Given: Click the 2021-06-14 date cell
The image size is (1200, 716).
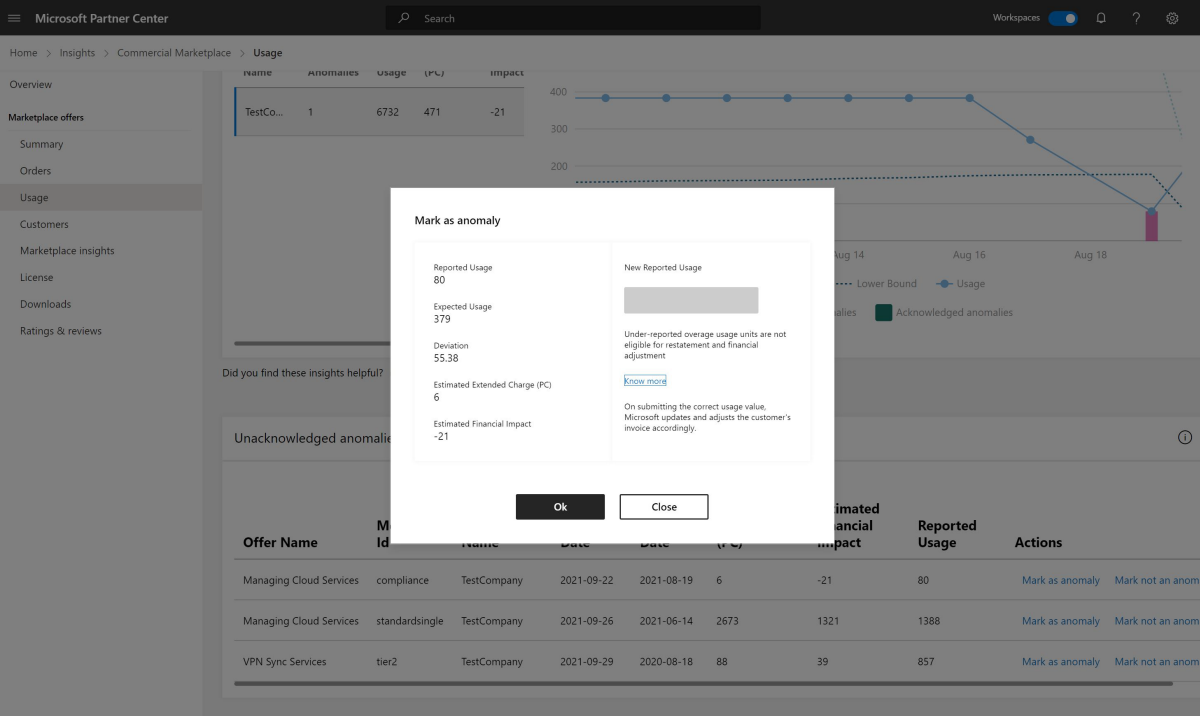Looking at the screenshot, I should [667, 621].
